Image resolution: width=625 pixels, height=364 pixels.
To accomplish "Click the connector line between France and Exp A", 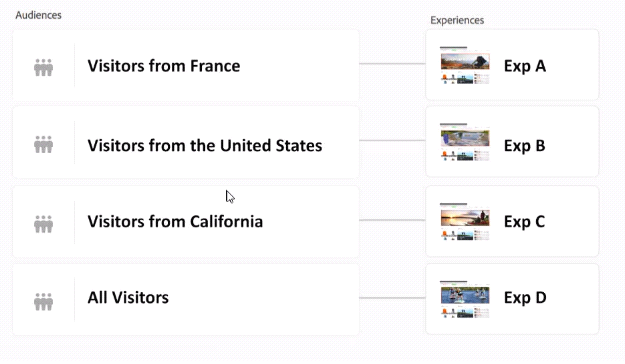I will coord(392,63).
